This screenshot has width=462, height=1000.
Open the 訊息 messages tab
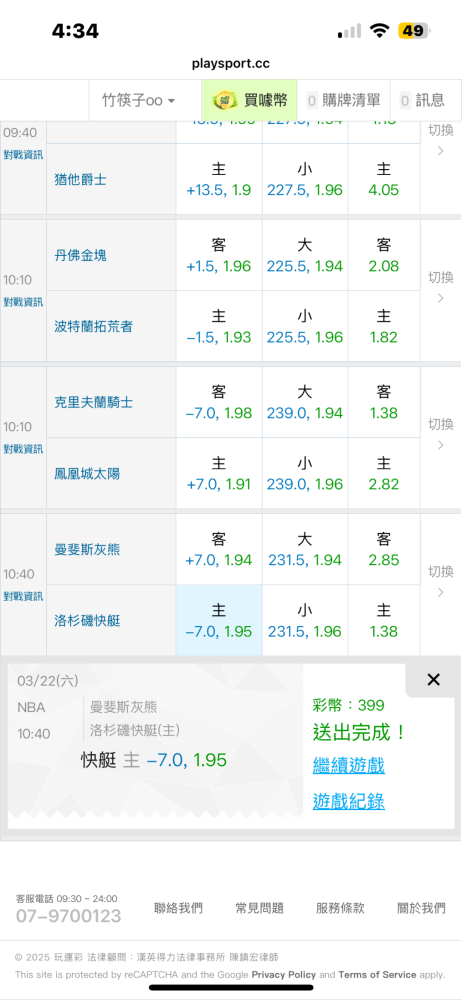point(422,100)
